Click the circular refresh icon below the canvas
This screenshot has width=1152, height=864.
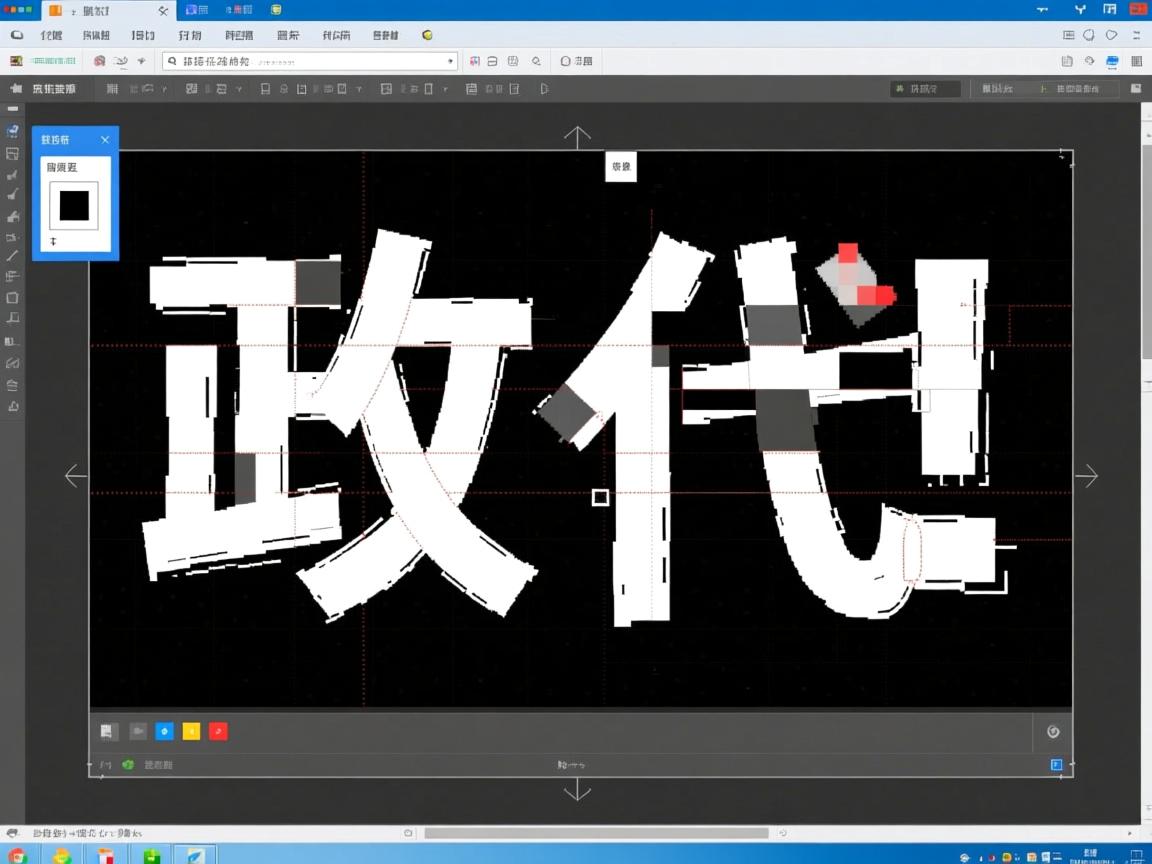point(1053,731)
